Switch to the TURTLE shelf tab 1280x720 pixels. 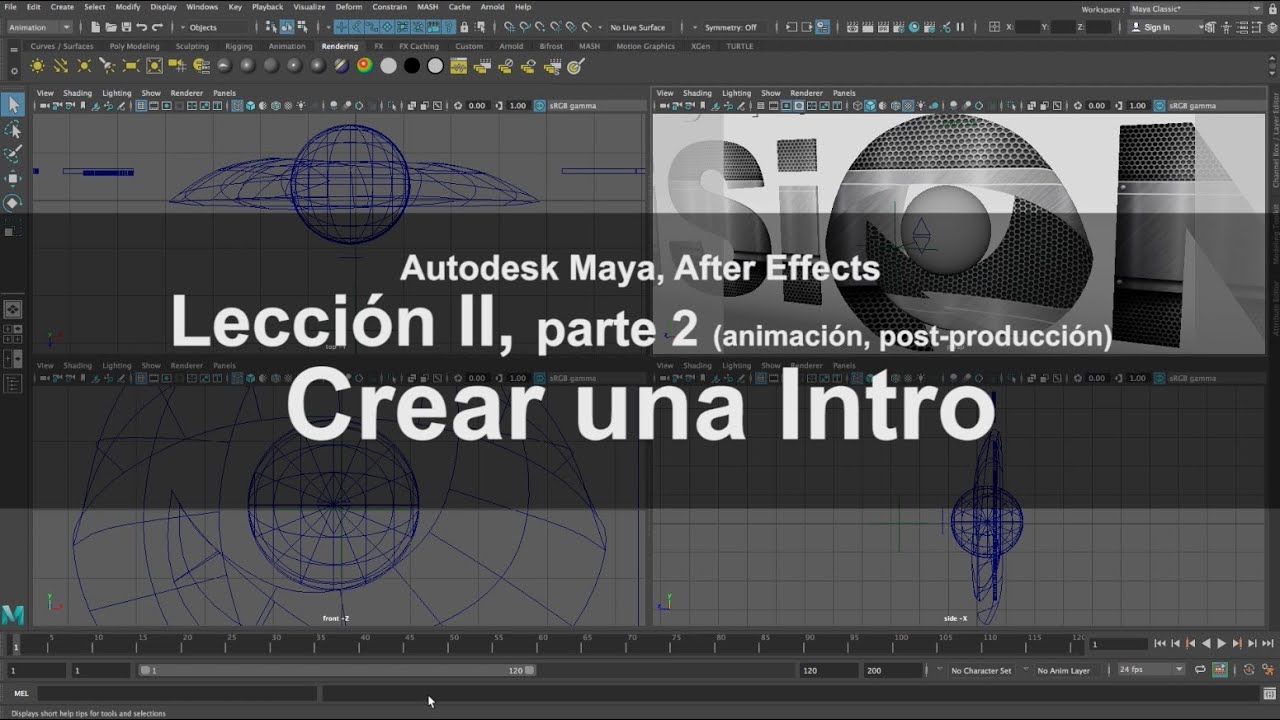coord(740,46)
